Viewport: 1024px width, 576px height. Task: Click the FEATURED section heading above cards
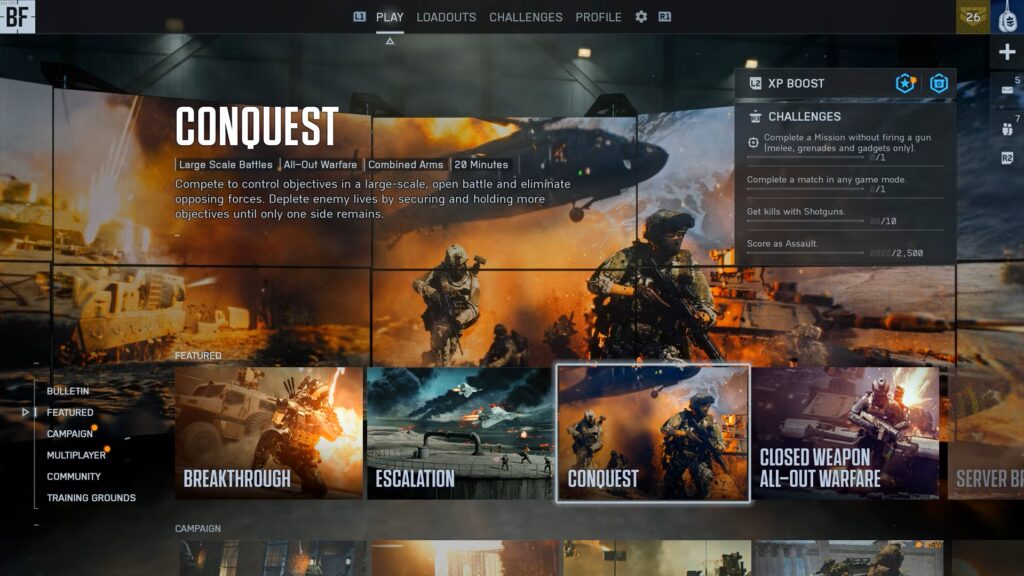tap(198, 356)
